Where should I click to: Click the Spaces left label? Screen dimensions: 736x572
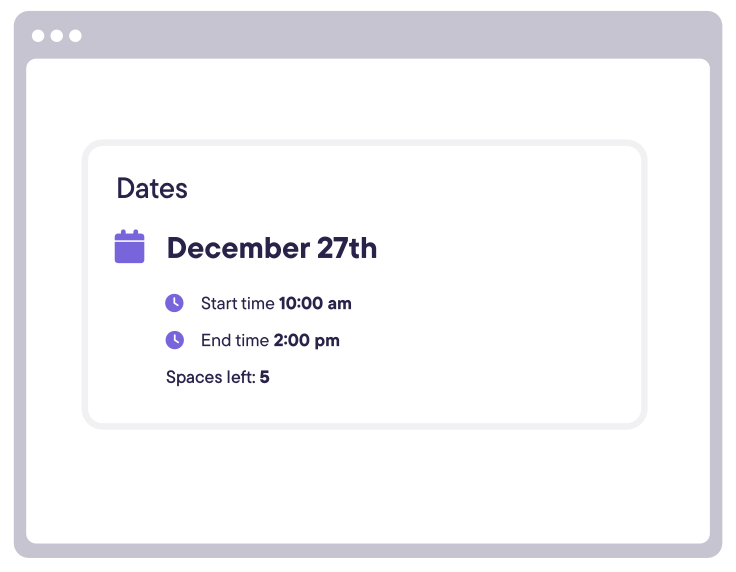[x=211, y=377]
